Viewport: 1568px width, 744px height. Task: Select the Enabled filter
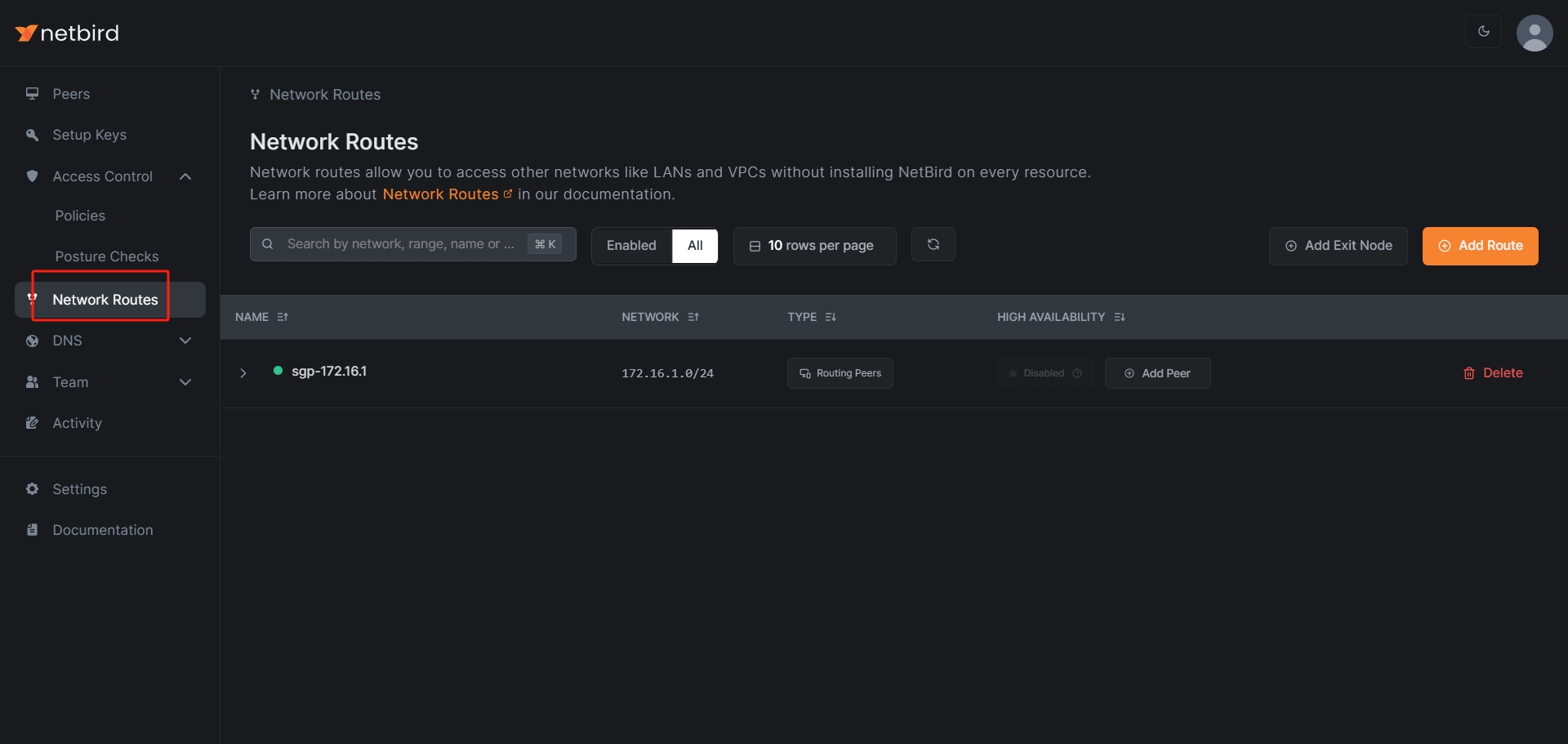(x=631, y=246)
